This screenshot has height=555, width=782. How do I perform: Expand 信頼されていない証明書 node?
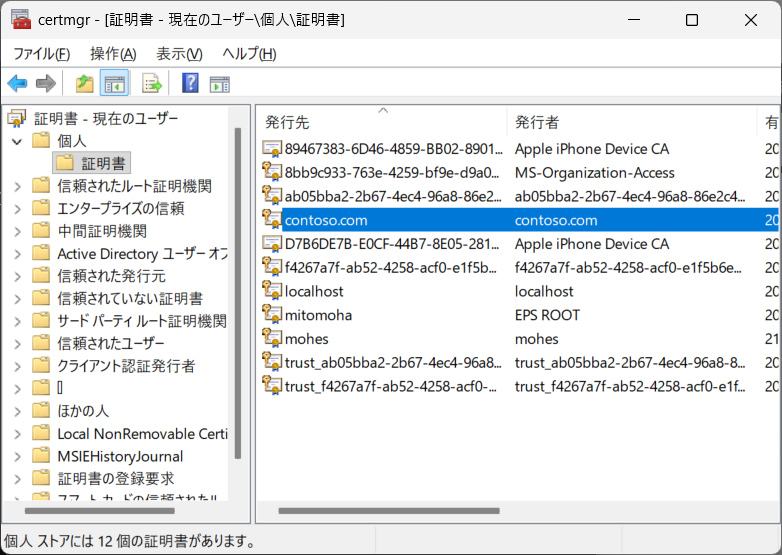(x=17, y=299)
